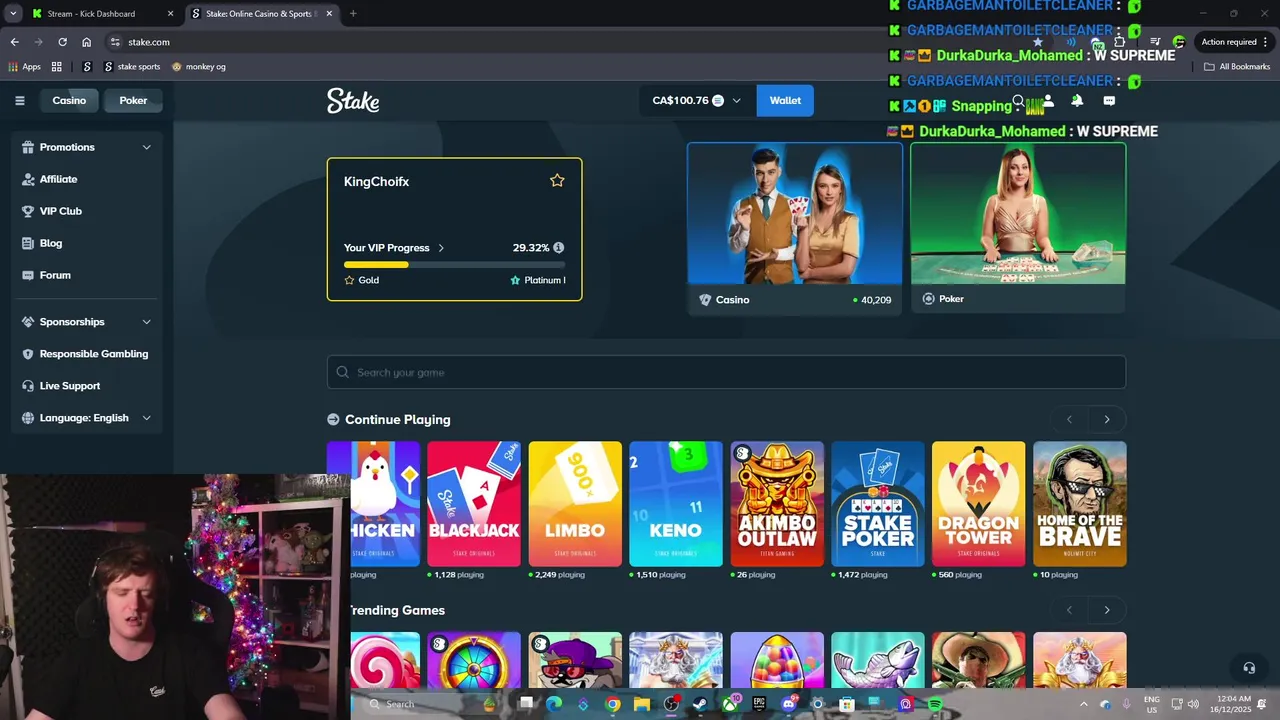1280x720 pixels.
Task: Open Steam from the taskbar
Action: pyautogui.click(x=700, y=704)
